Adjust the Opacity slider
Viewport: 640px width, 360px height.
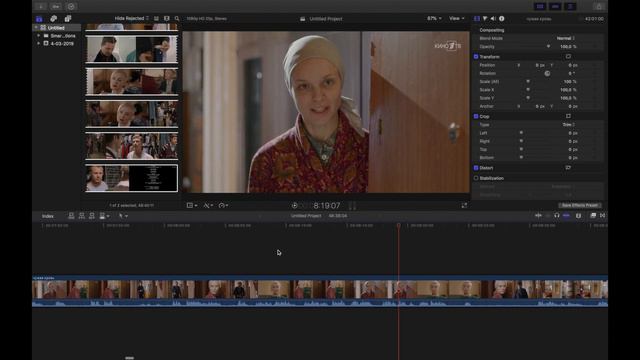point(548,47)
